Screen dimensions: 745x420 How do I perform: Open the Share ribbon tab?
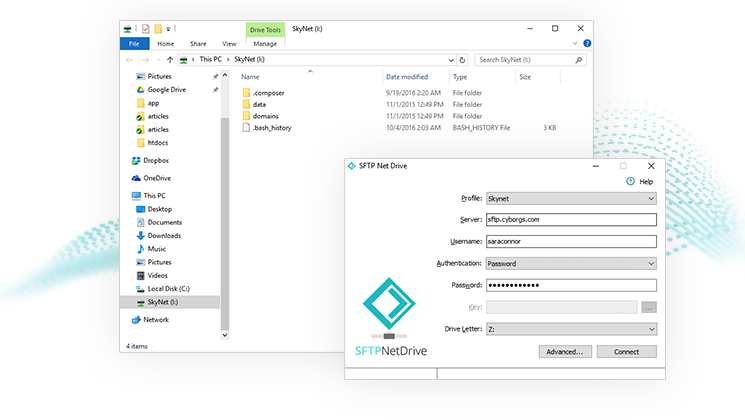tap(198, 44)
